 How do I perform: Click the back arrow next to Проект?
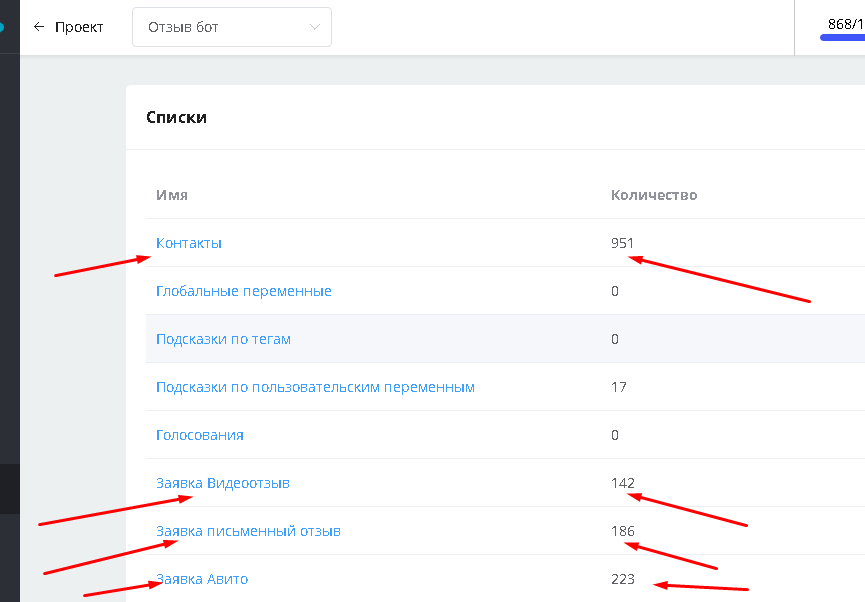[39, 26]
